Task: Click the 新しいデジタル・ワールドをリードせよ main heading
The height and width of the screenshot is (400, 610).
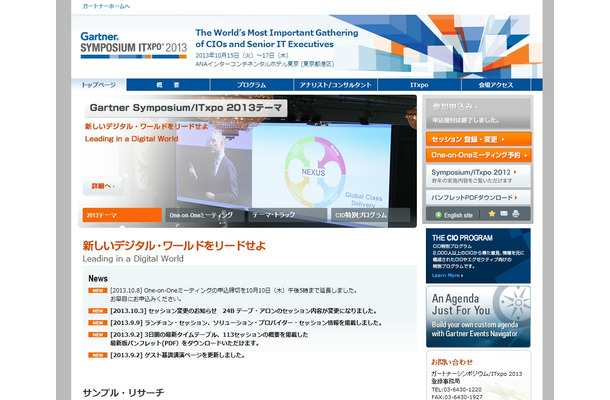Action: tap(174, 246)
